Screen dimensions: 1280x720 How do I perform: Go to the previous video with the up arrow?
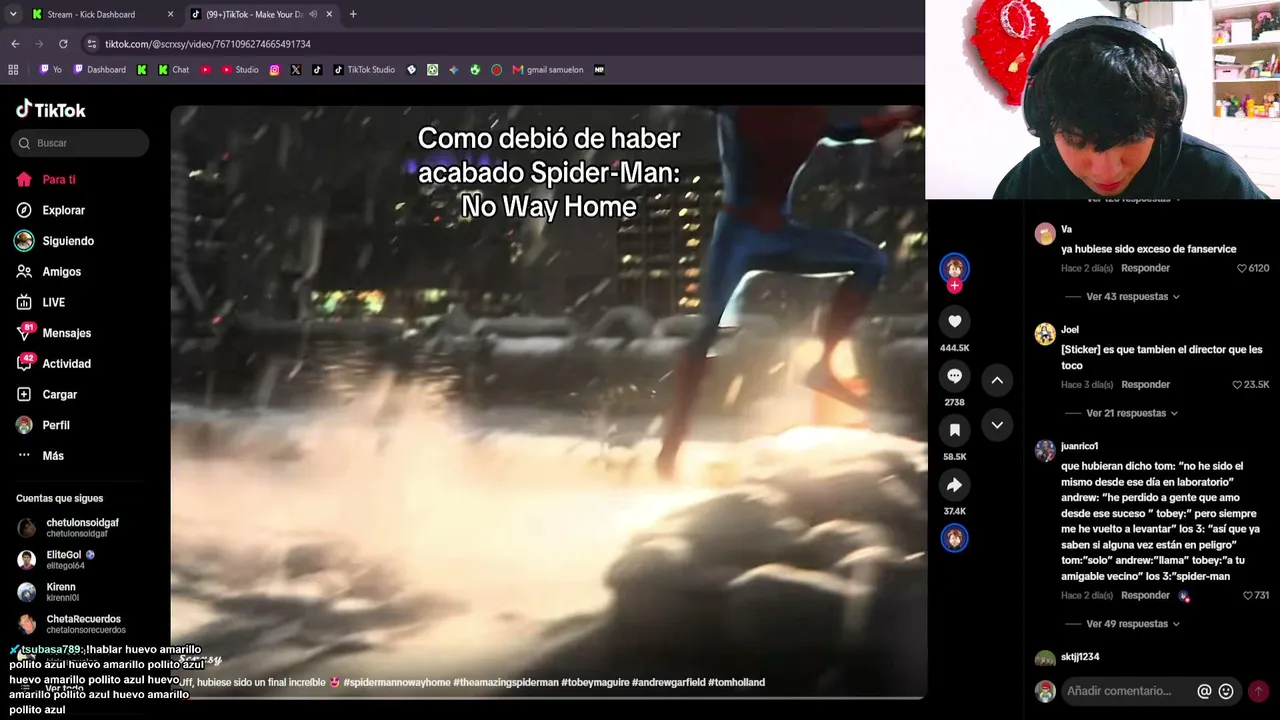coord(997,380)
